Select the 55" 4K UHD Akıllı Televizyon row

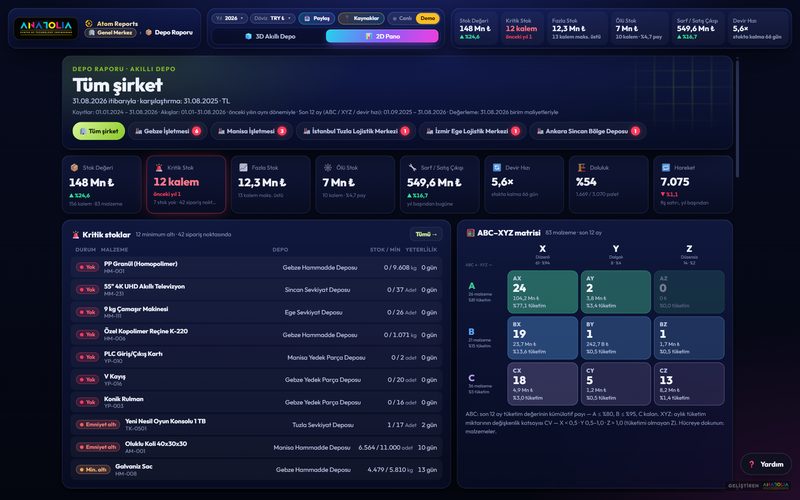coord(256,289)
